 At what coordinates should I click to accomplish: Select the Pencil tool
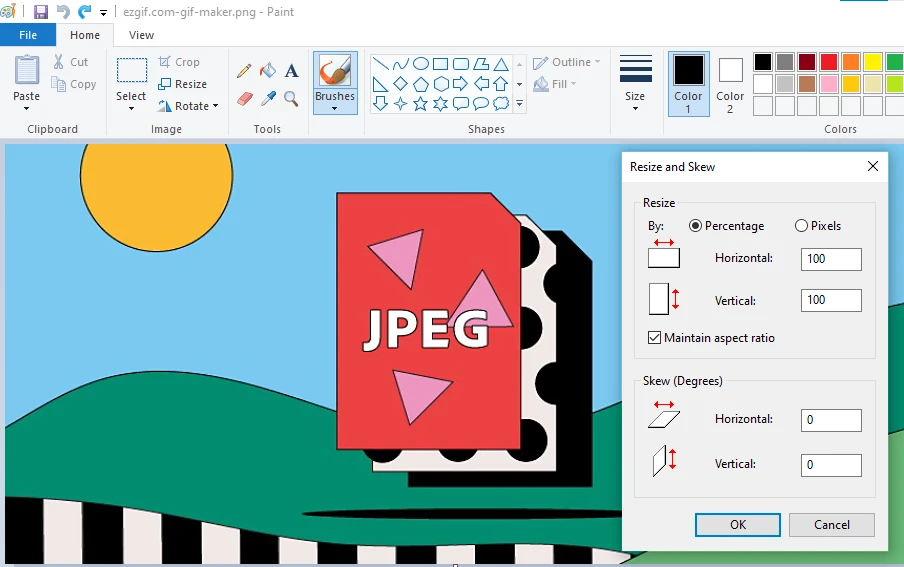coord(244,70)
